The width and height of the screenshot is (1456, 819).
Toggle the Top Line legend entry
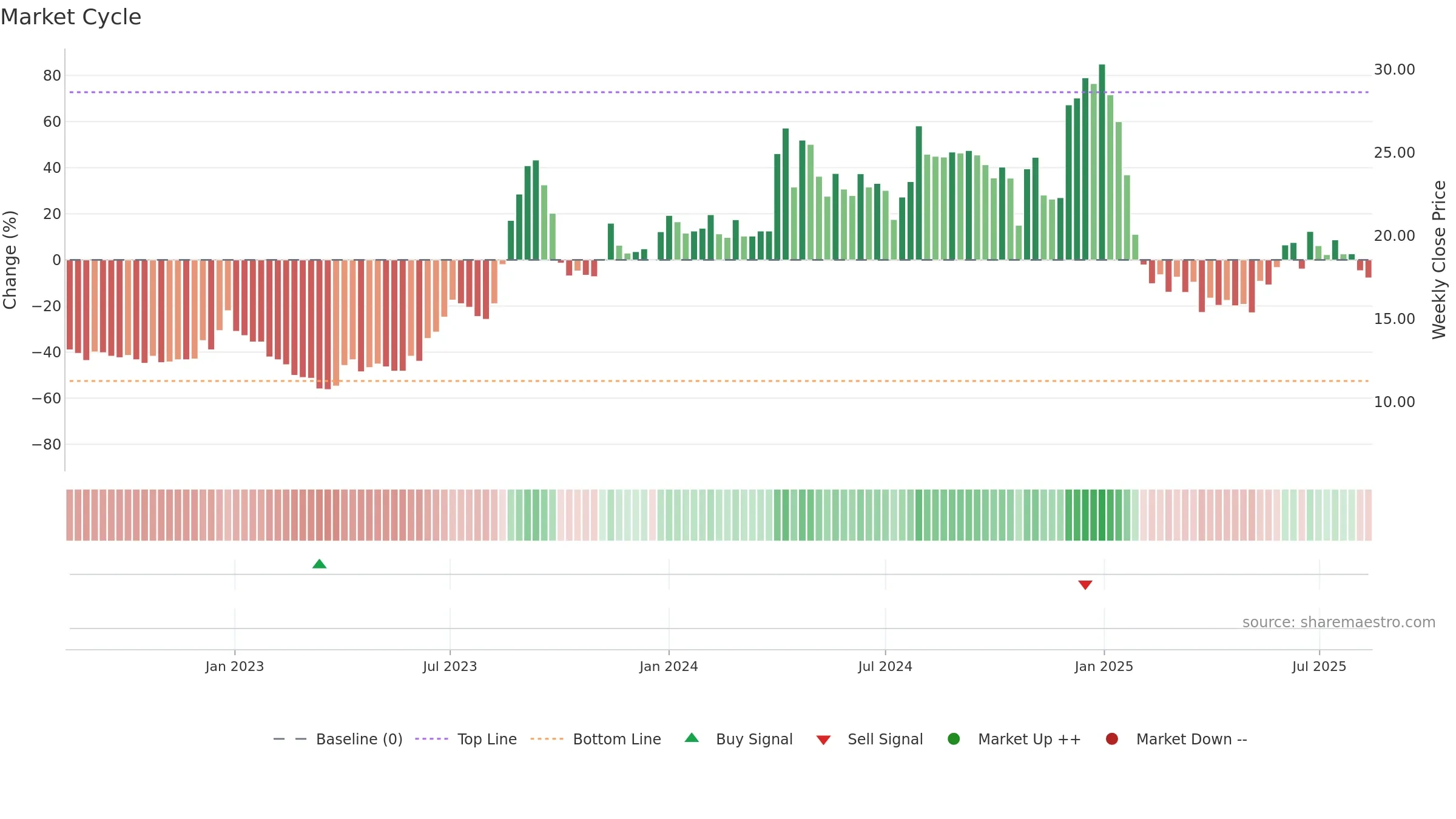465,739
